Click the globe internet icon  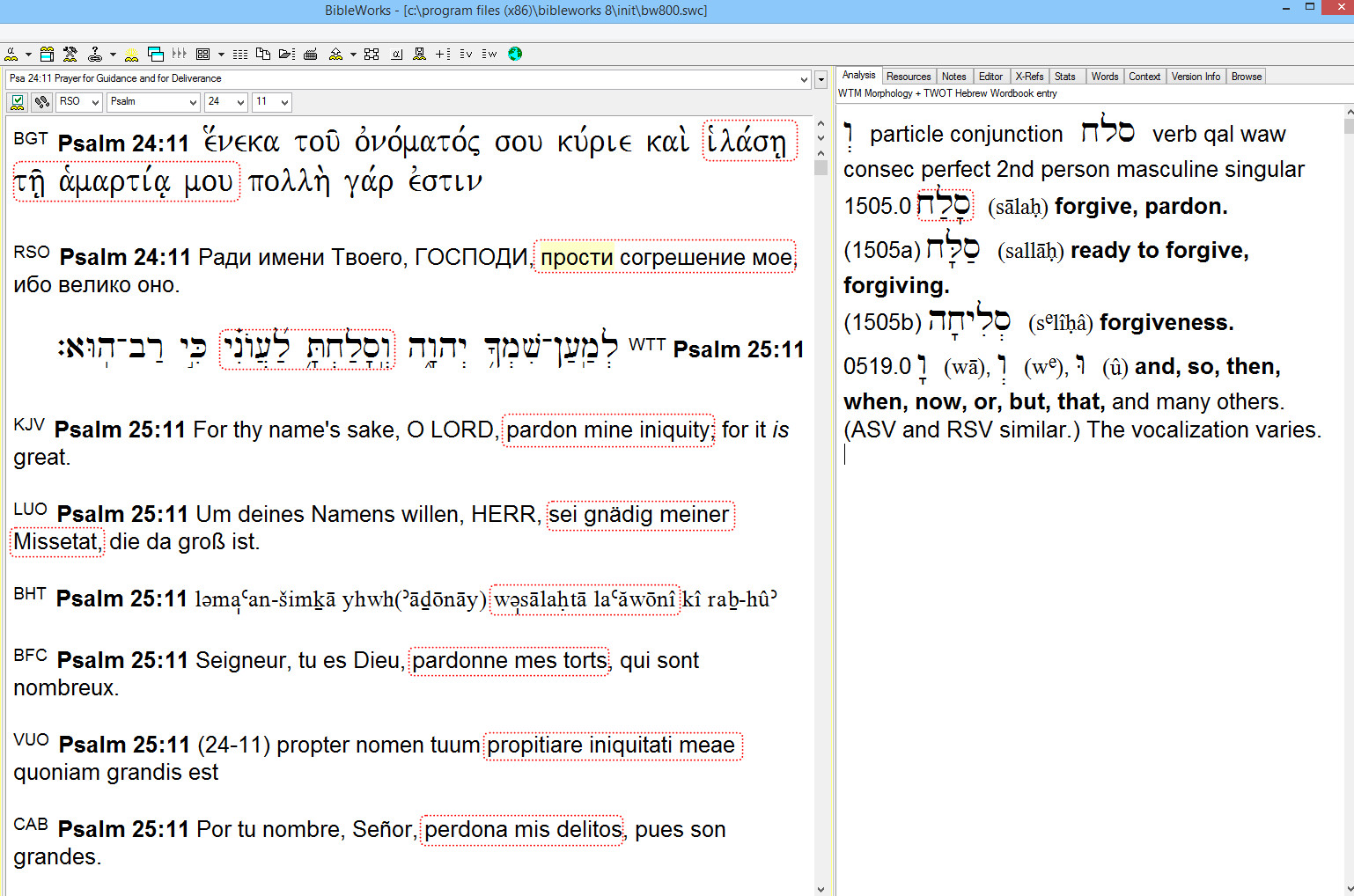[x=515, y=54]
